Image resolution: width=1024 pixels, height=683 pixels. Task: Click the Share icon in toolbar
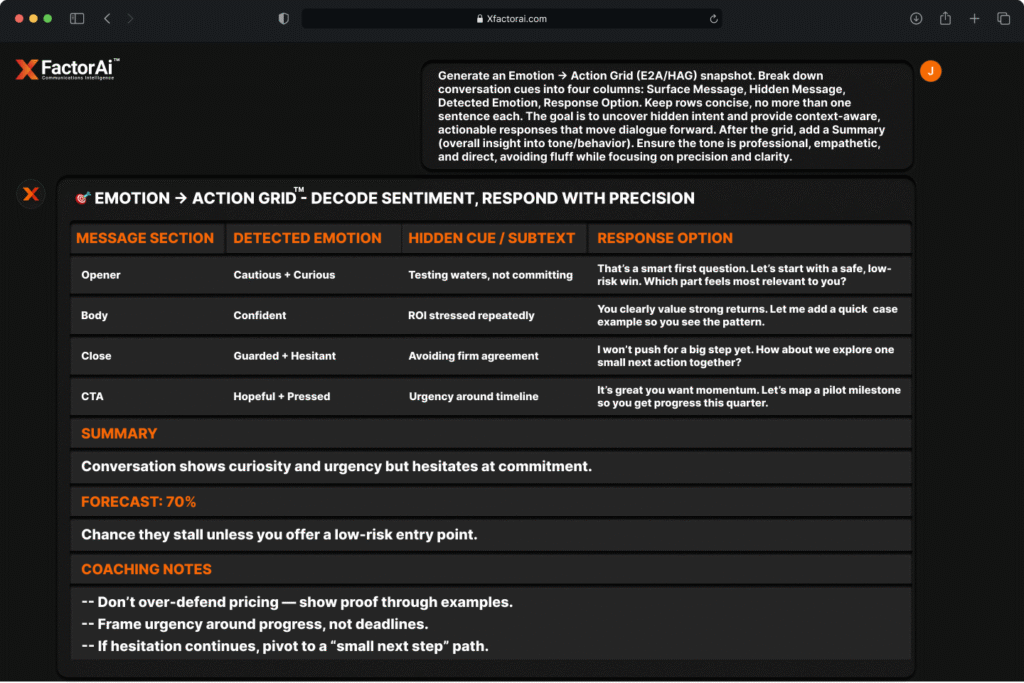(x=945, y=19)
